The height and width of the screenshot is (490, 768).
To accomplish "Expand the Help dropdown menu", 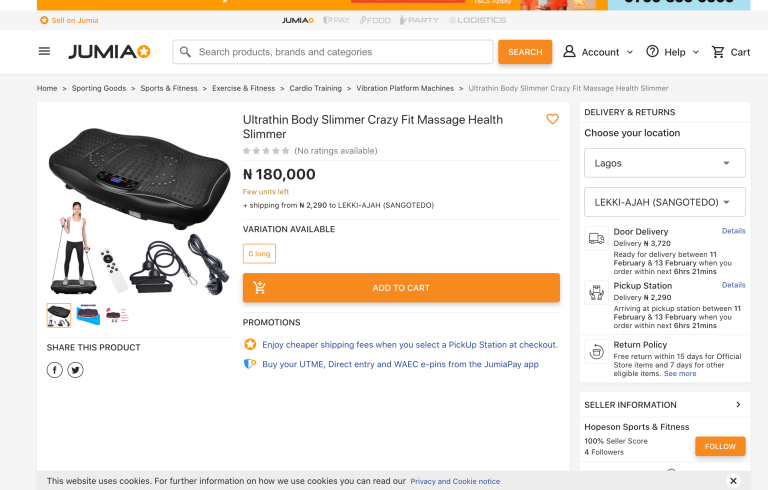I will coord(673,52).
